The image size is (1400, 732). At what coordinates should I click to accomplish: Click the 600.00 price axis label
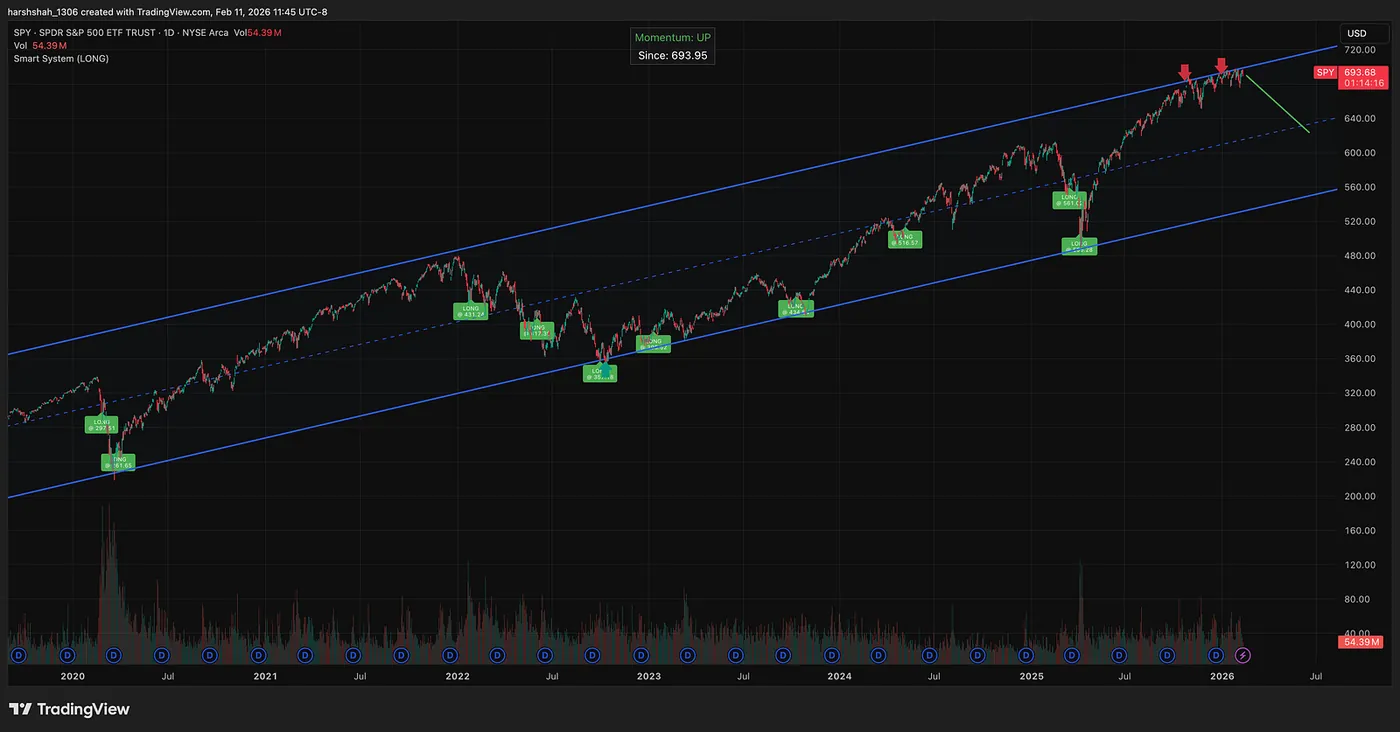1360,153
